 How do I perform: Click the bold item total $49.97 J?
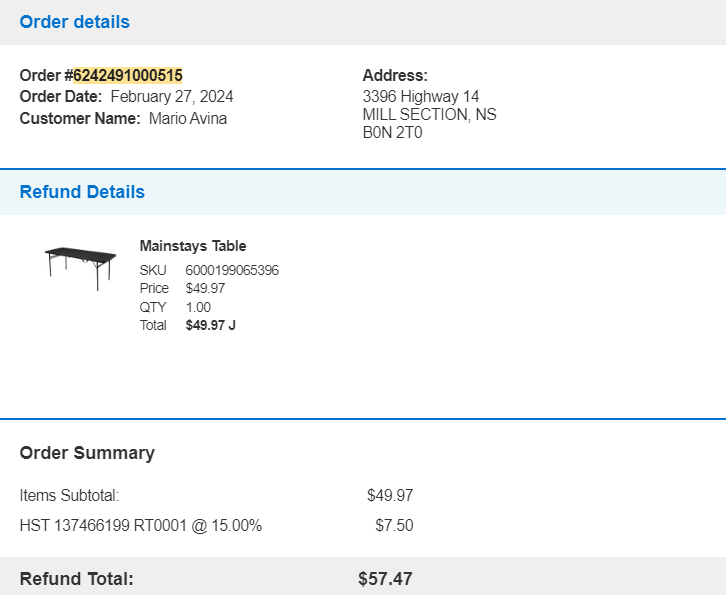click(211, 325)
